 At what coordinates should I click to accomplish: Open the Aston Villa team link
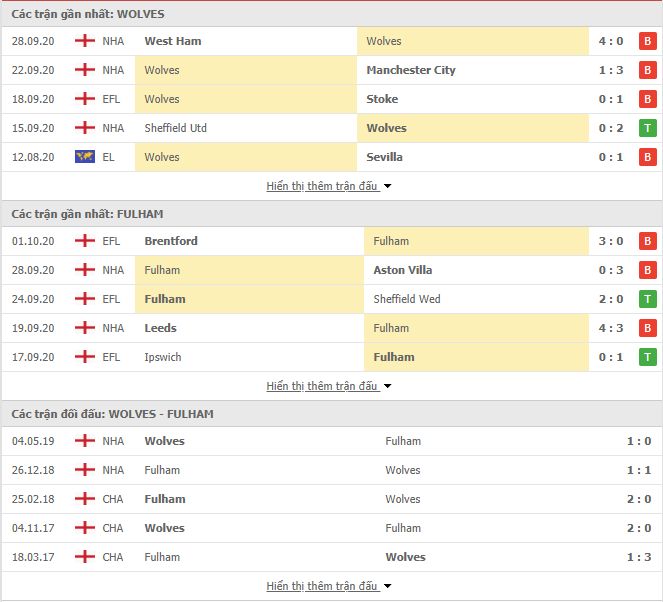point(403,270)
